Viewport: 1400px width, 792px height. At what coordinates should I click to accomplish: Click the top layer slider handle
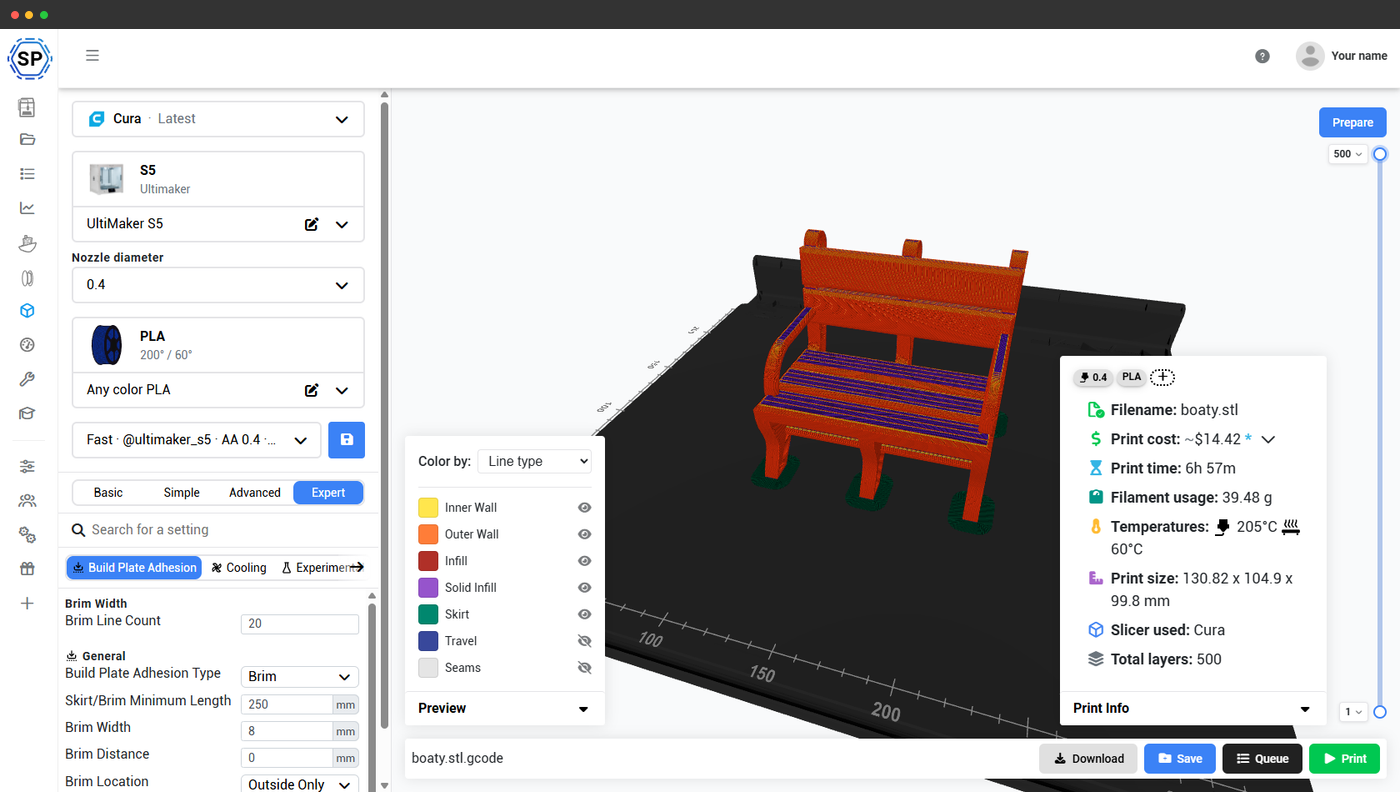1380,154
